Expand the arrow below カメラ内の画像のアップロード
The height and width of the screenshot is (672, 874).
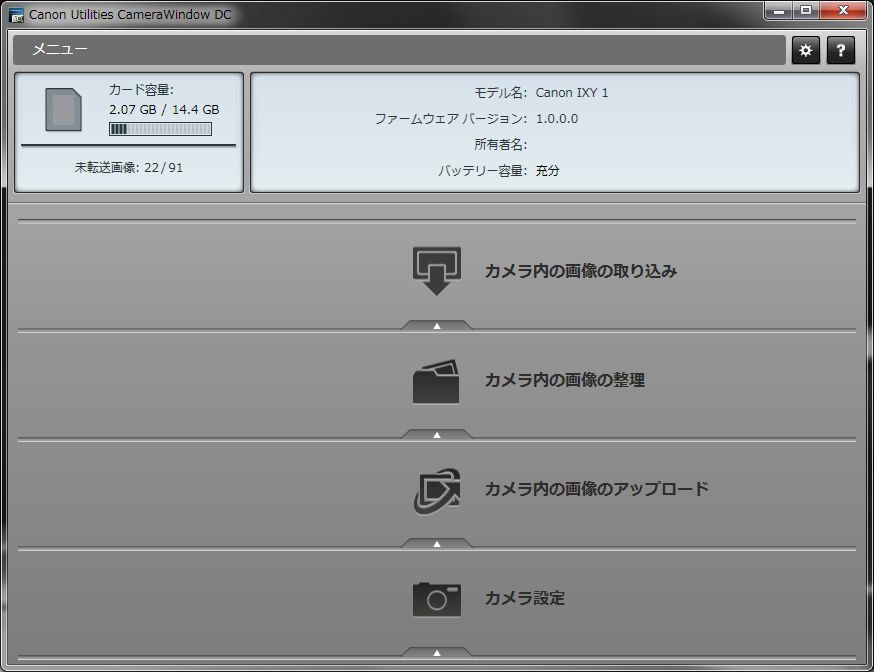tap(437, 544)
